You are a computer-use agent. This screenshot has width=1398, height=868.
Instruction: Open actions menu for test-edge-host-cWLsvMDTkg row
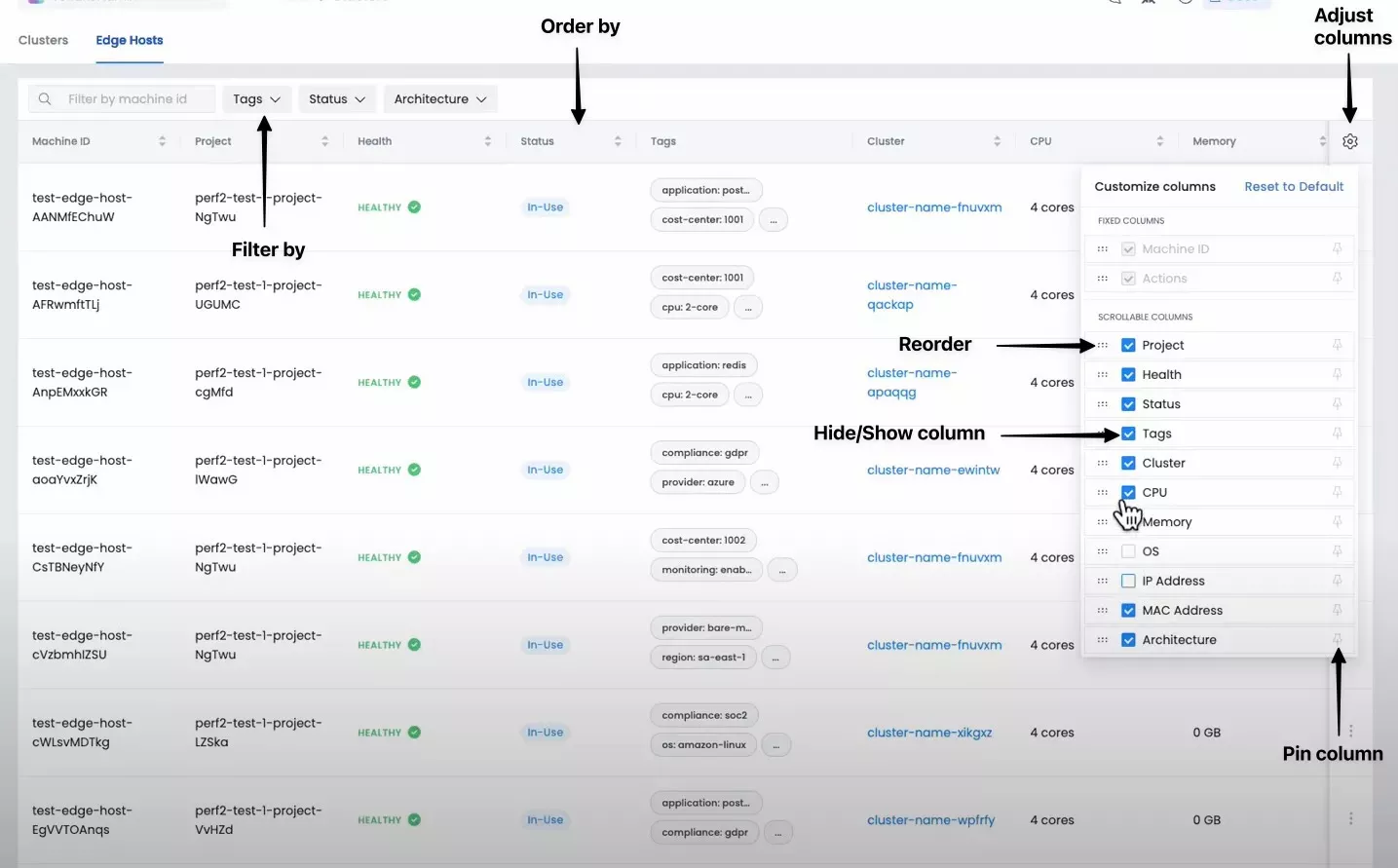point(1350,731)
